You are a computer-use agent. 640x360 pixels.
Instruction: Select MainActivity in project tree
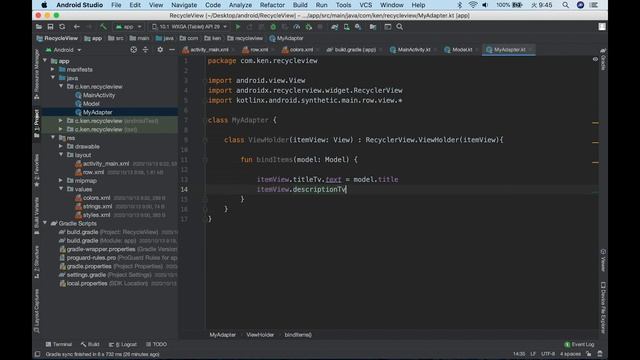(99, 95)
